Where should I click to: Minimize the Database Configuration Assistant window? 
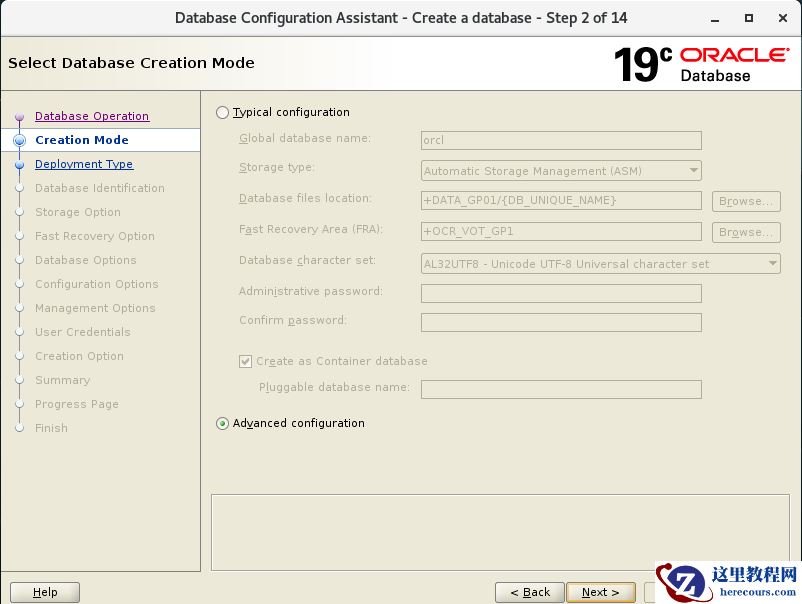[x=715, y=19]
